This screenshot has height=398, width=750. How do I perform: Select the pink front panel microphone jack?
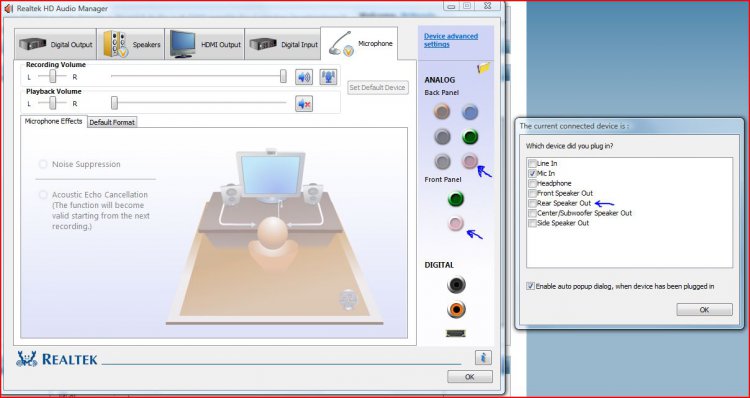tap(456, 223)
